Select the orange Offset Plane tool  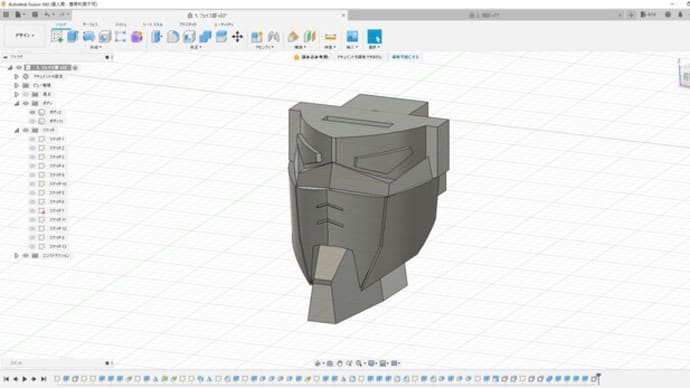pos(293,37)
